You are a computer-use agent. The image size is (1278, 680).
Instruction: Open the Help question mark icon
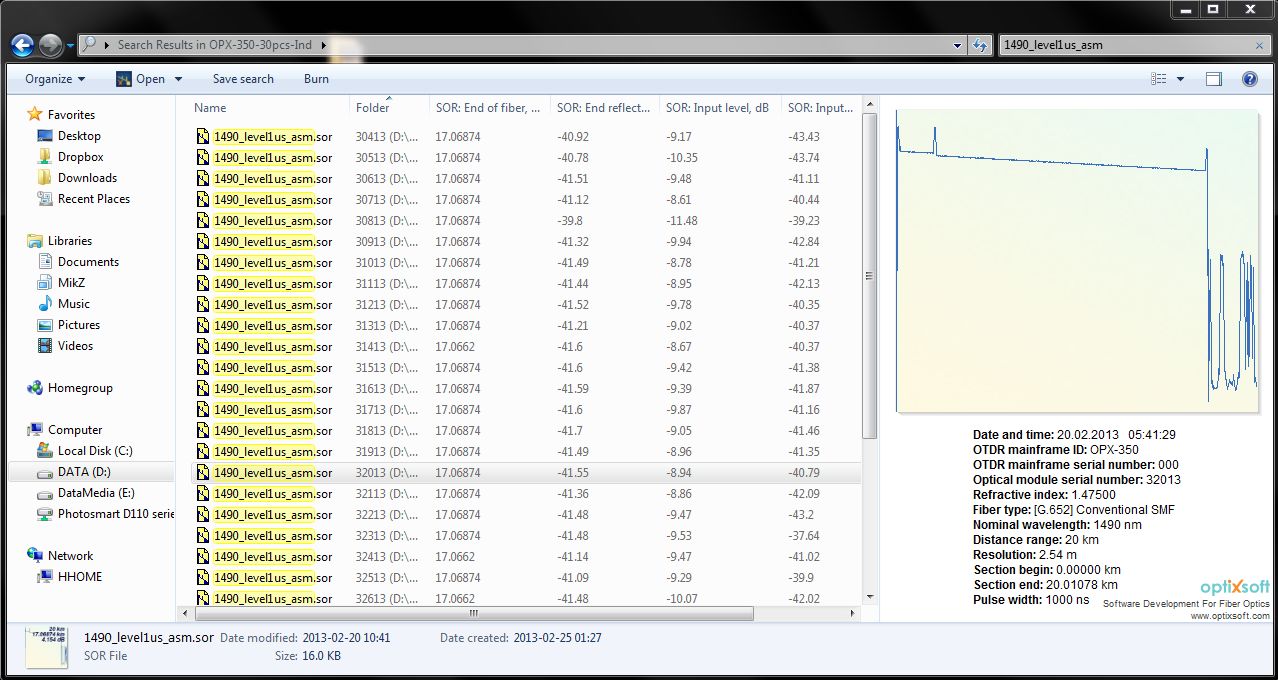[x=1249, y=79]
